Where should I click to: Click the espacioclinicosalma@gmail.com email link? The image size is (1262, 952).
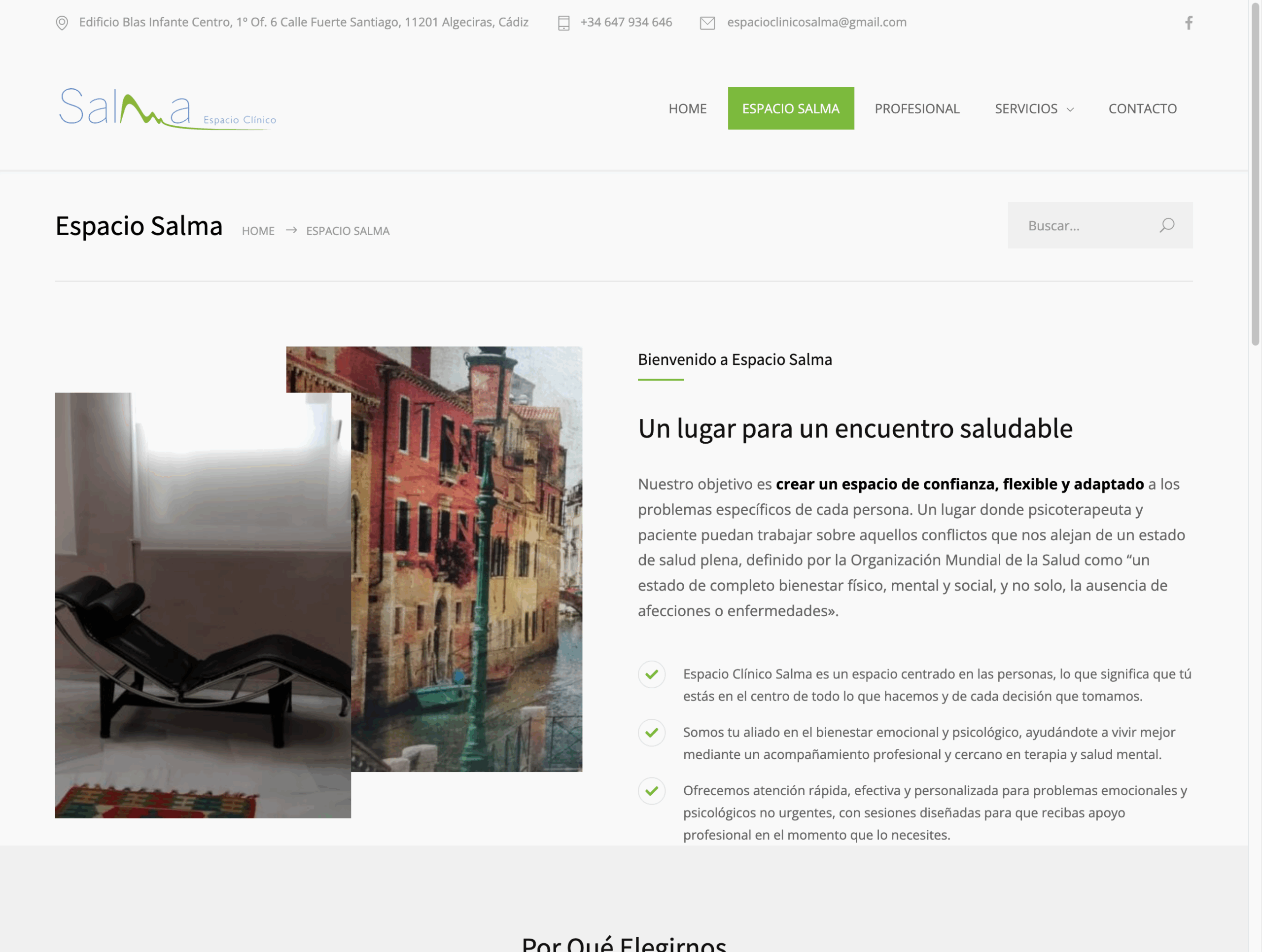click(x=816, y=22)
